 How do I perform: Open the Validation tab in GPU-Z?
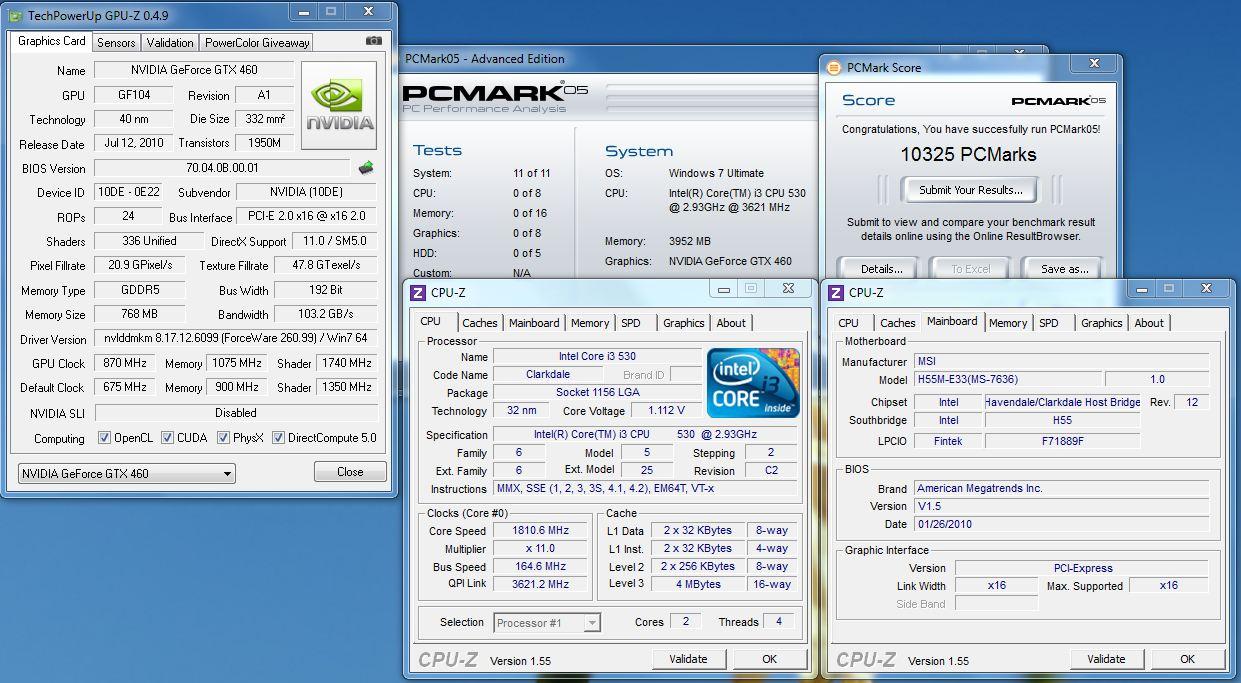(x=170, y=43)
